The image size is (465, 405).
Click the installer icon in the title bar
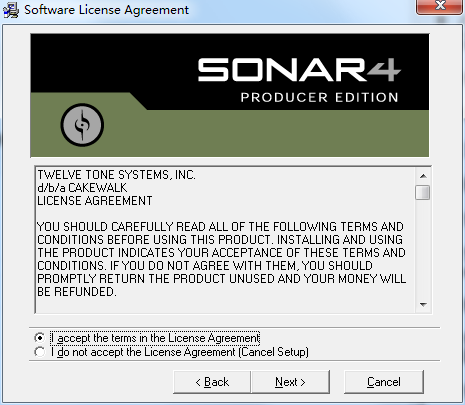(11, 10)
